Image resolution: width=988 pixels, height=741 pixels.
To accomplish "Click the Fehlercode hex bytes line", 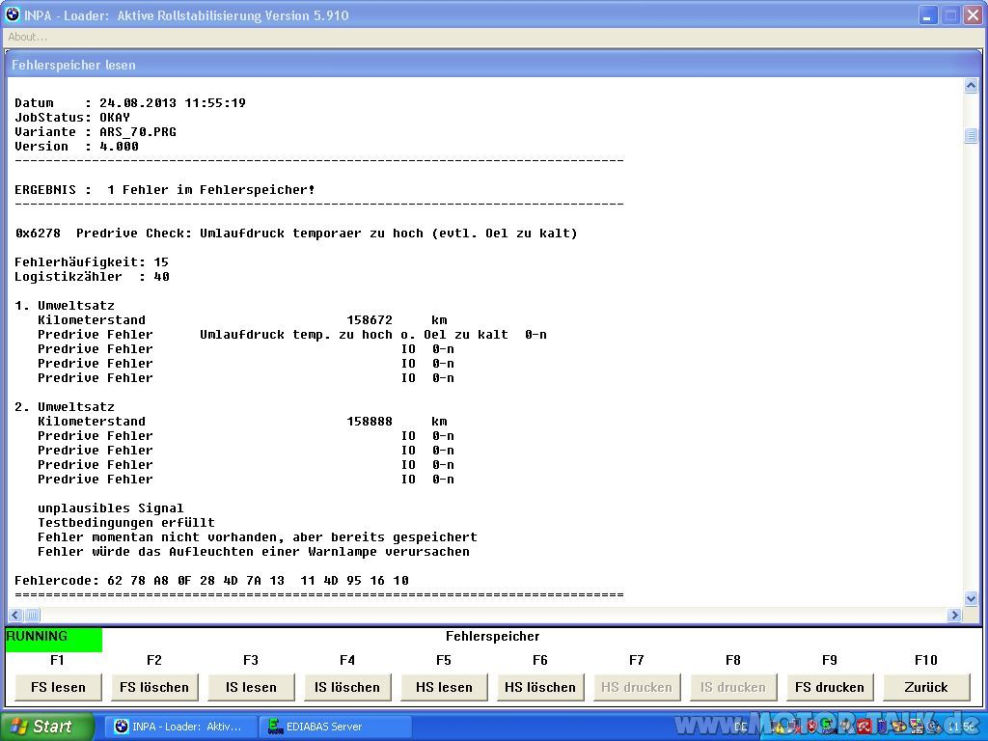I will (212, 580).
